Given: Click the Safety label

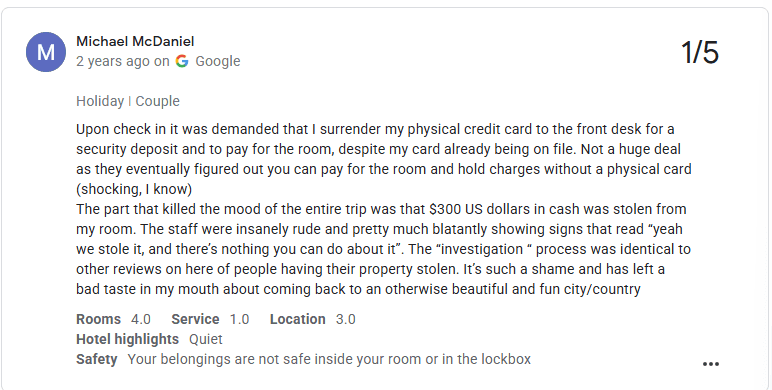Looking at the screenshot, I should pyautogui.click(x=96, y=359).
